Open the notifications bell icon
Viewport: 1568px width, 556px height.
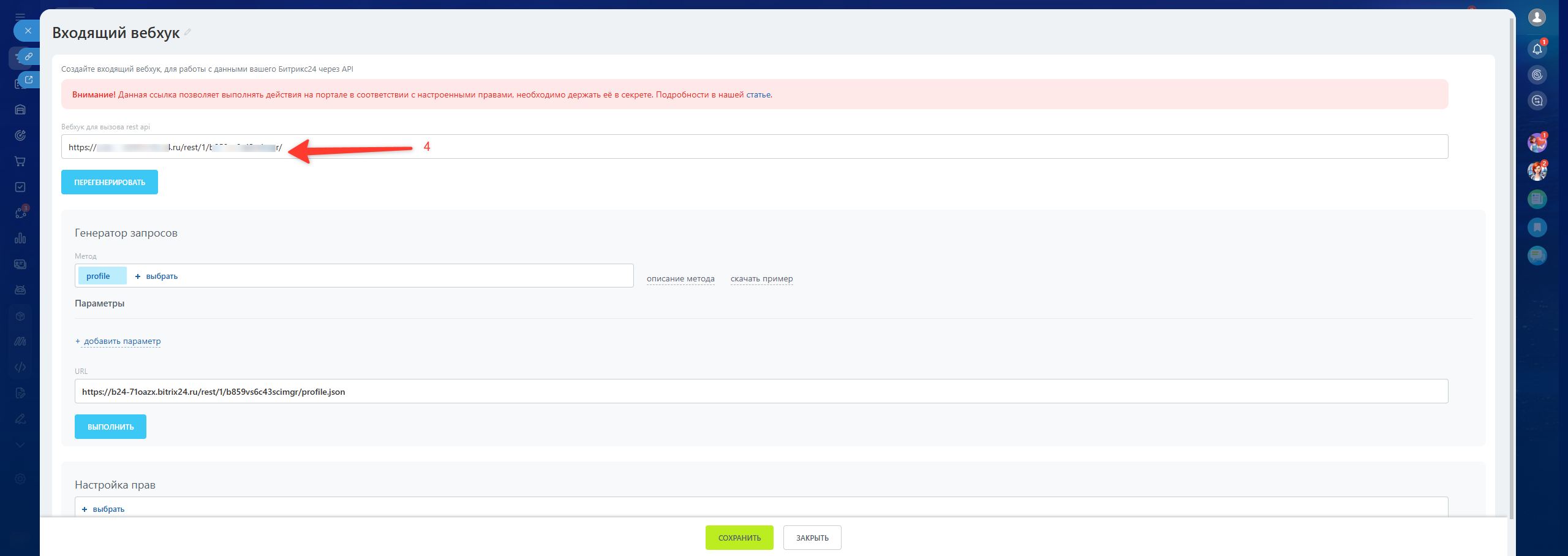[x=1537, y=49]
